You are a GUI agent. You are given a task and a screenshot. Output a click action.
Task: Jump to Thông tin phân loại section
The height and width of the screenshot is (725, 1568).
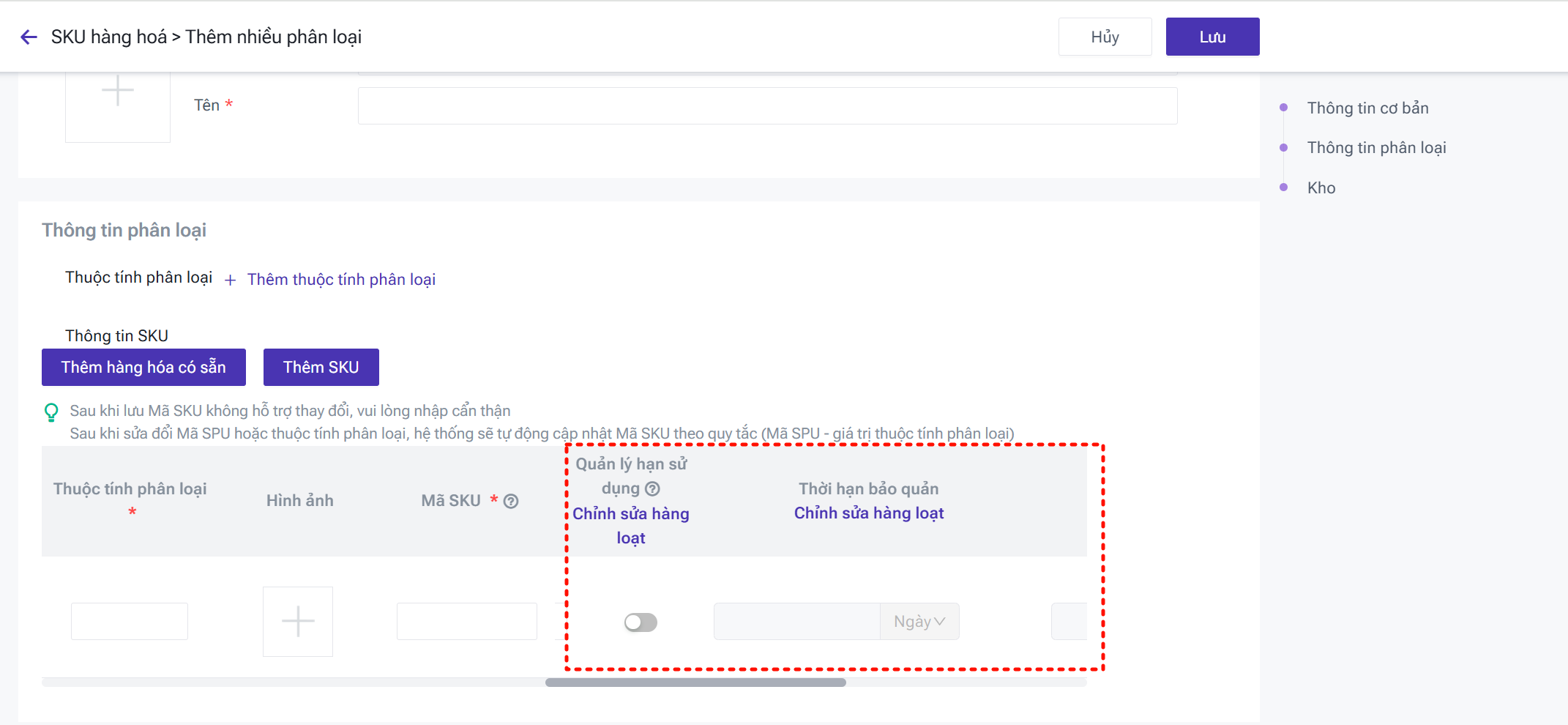pyautogui.click(x=1376, y=148)
